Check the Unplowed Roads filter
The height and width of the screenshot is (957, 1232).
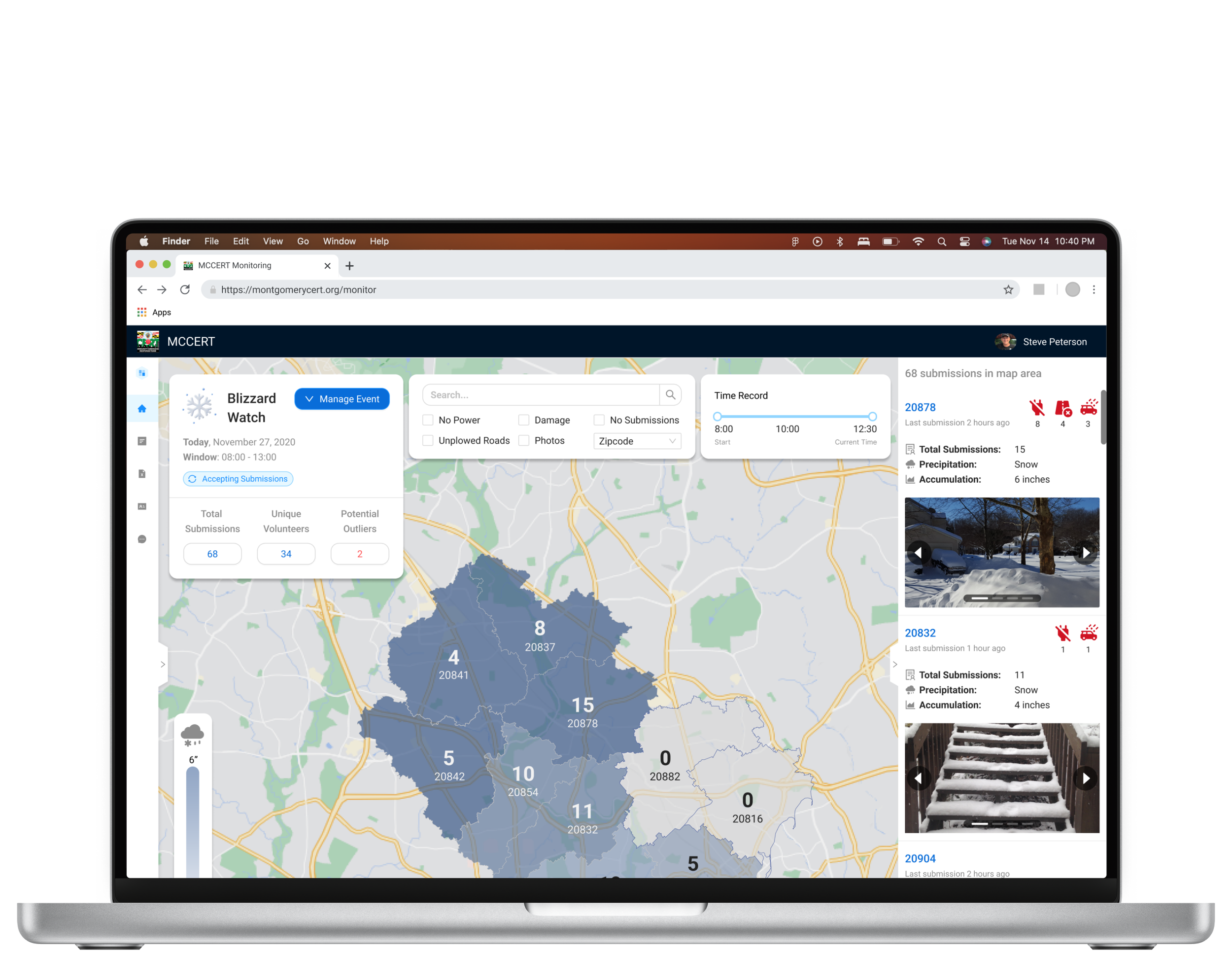(428, 440)
